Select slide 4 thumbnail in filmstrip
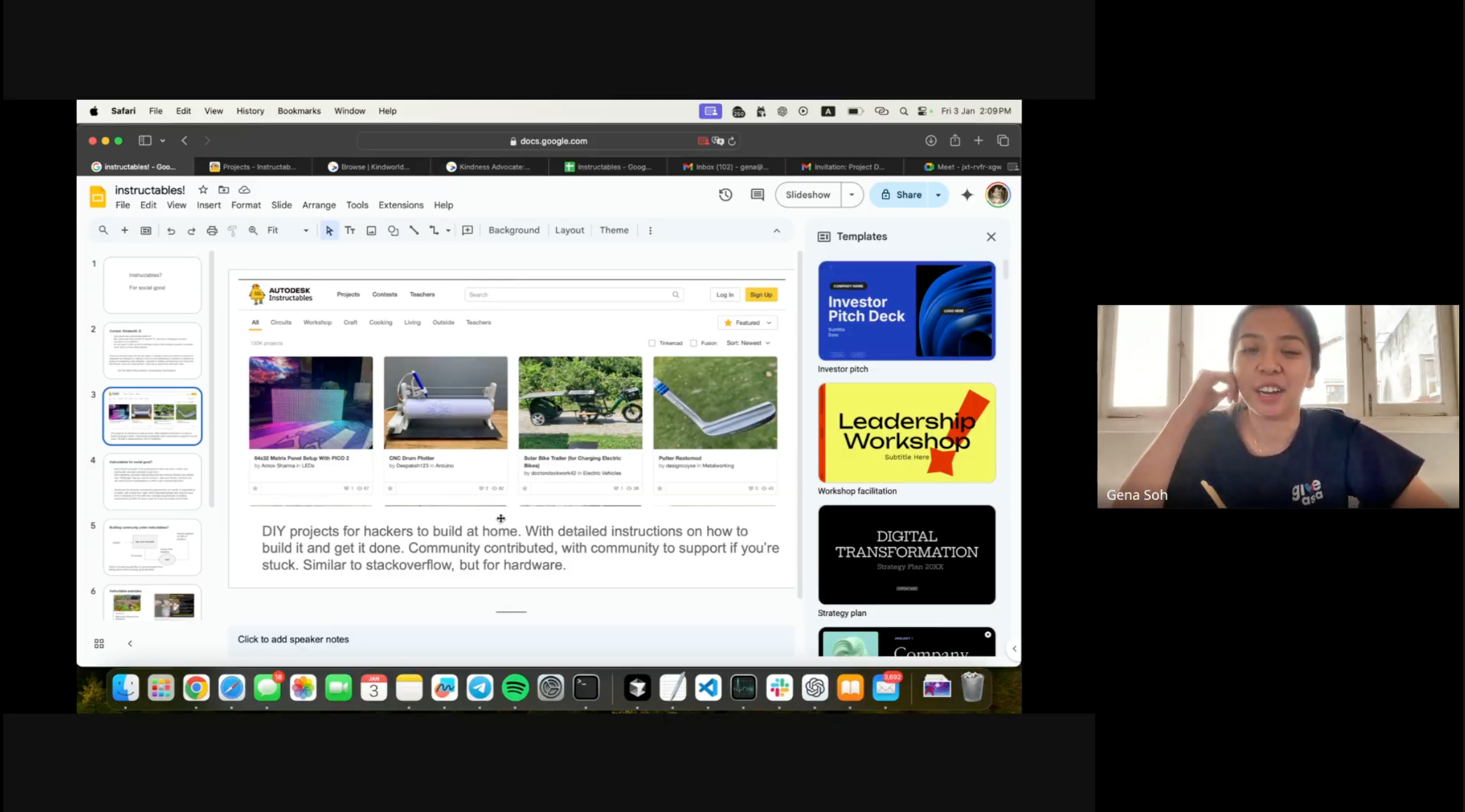 (x=152, y=481)
